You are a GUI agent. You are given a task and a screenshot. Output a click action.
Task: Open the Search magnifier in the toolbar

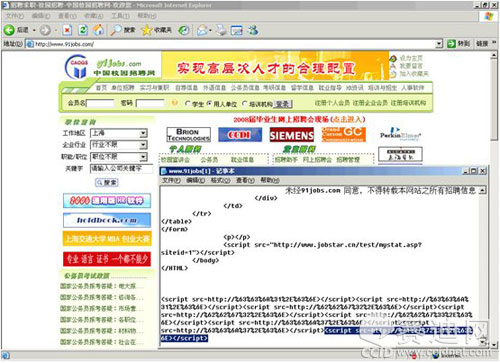116,30
